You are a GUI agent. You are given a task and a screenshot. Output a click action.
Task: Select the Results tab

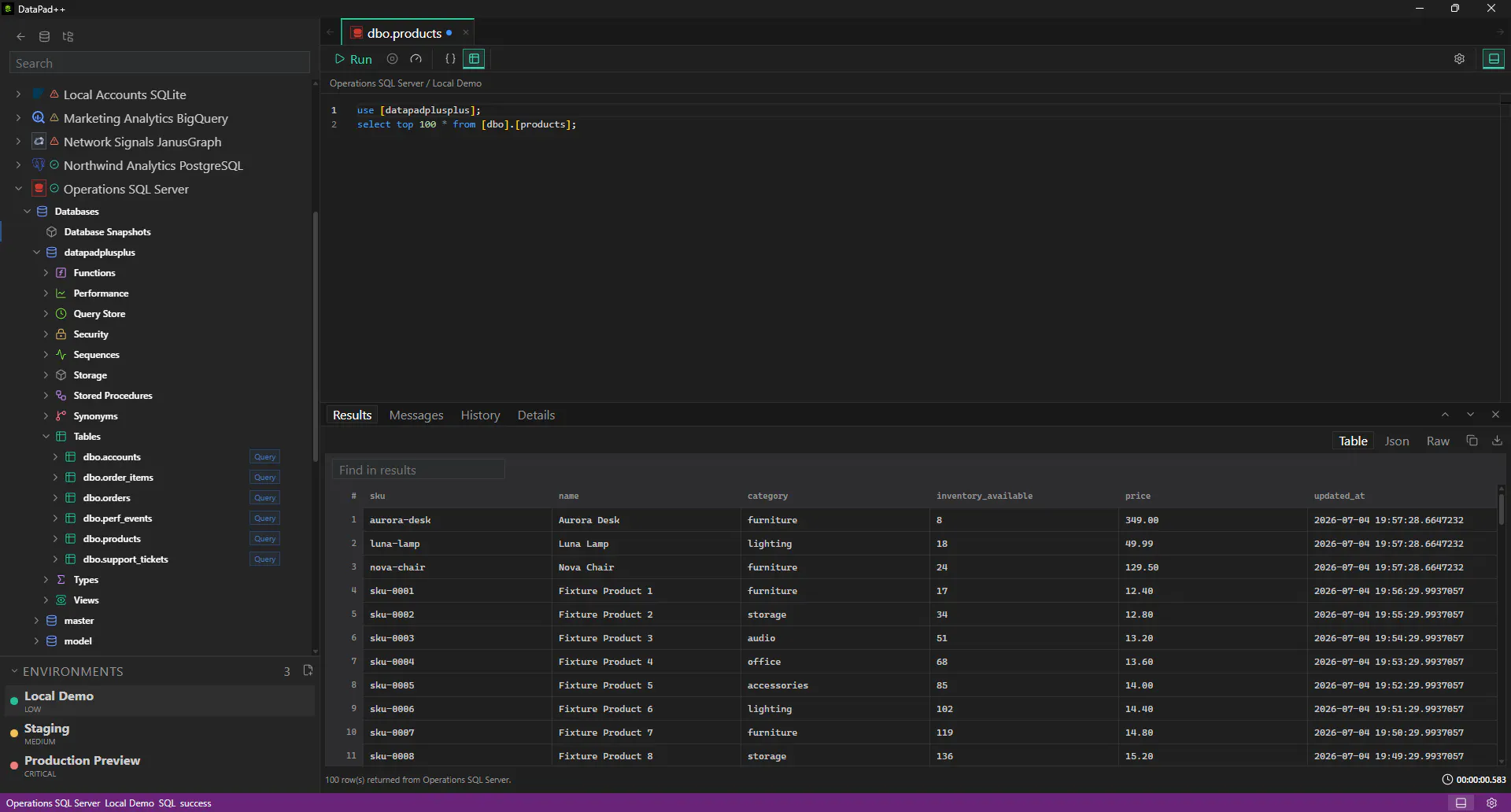tap(352, 415)
